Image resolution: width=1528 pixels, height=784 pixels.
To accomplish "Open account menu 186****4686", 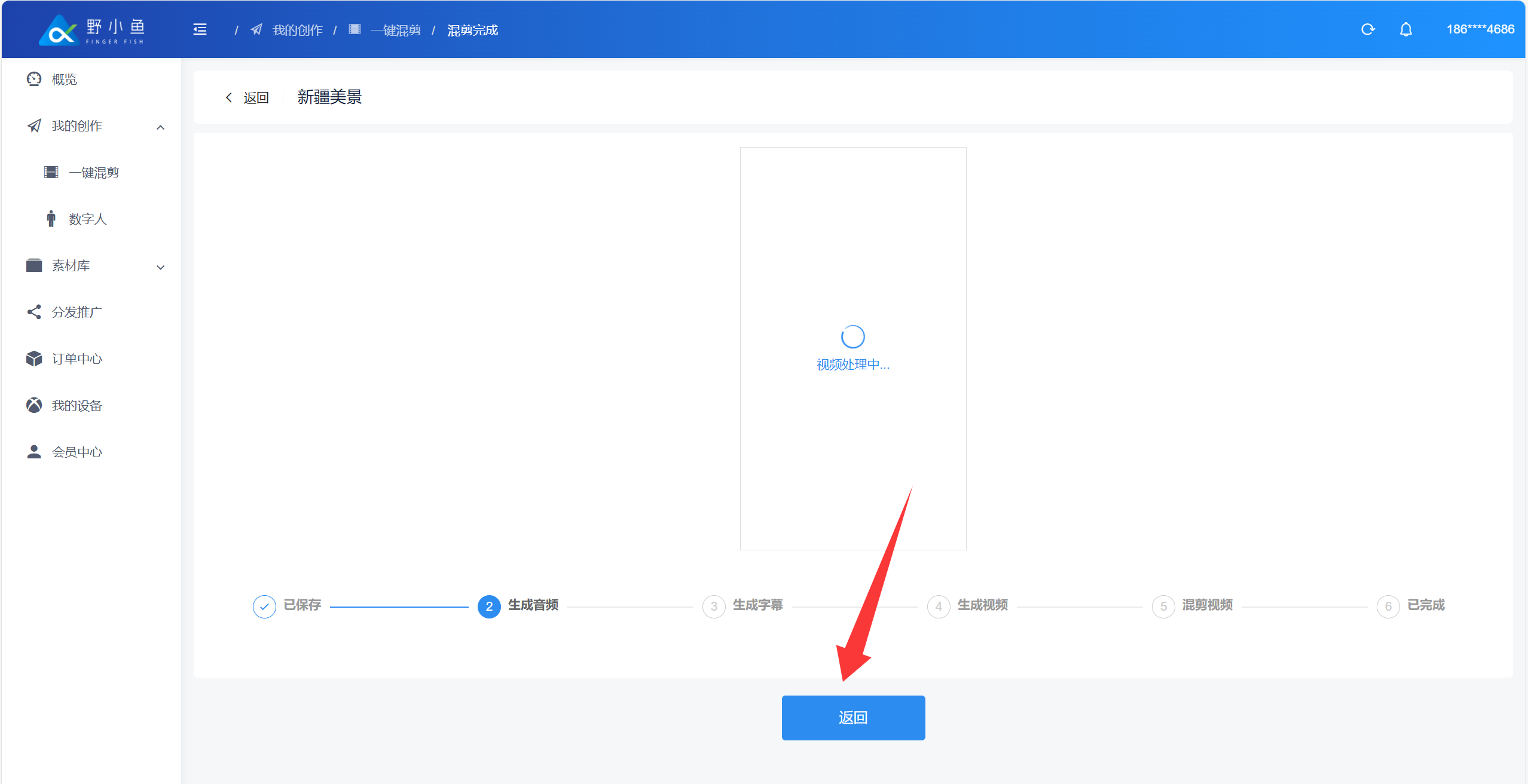I will pyautogui.click(x=1480, y=29).
